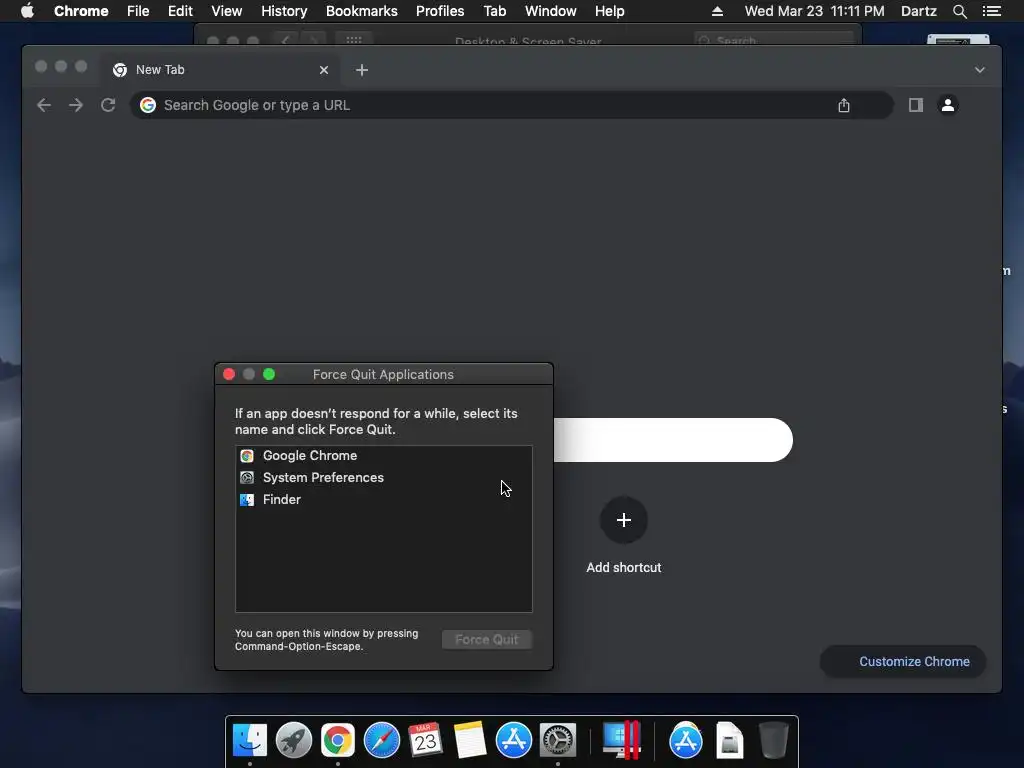Open Calendar from the Dock
The height and width of the screenshot is (768, 1024).
coord(425,740)
